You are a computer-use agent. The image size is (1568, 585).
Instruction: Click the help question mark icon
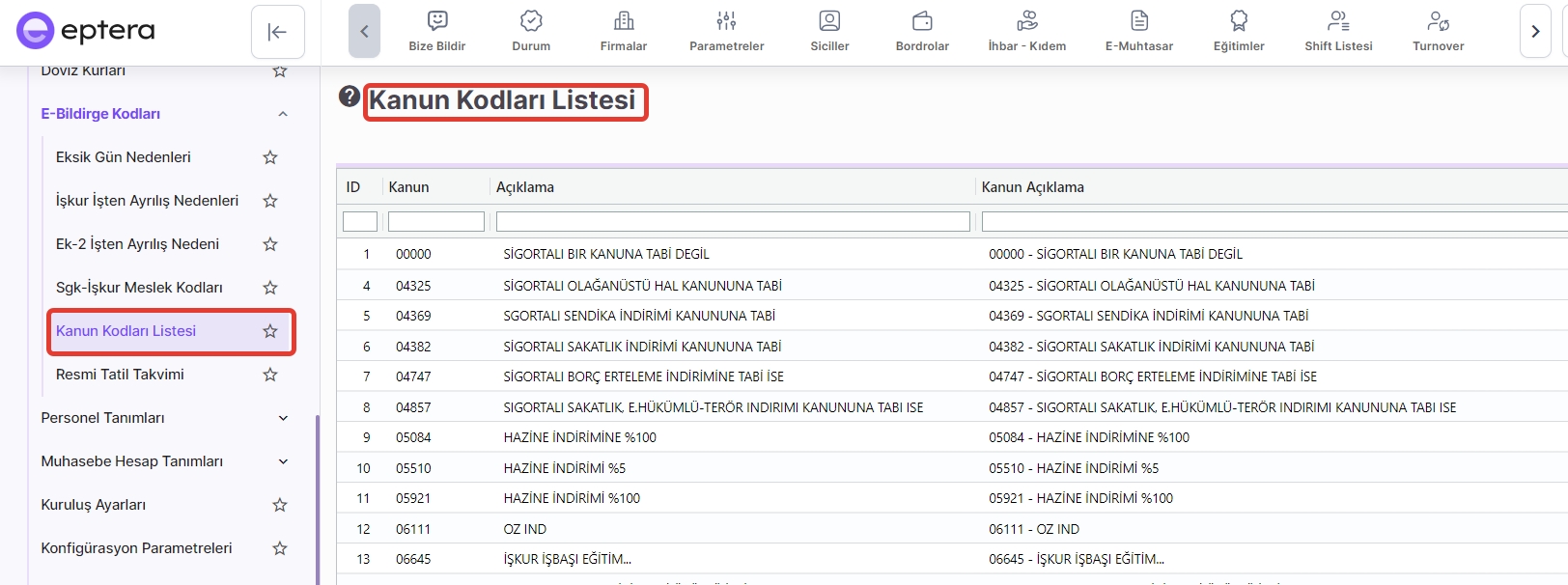(350, 97)
